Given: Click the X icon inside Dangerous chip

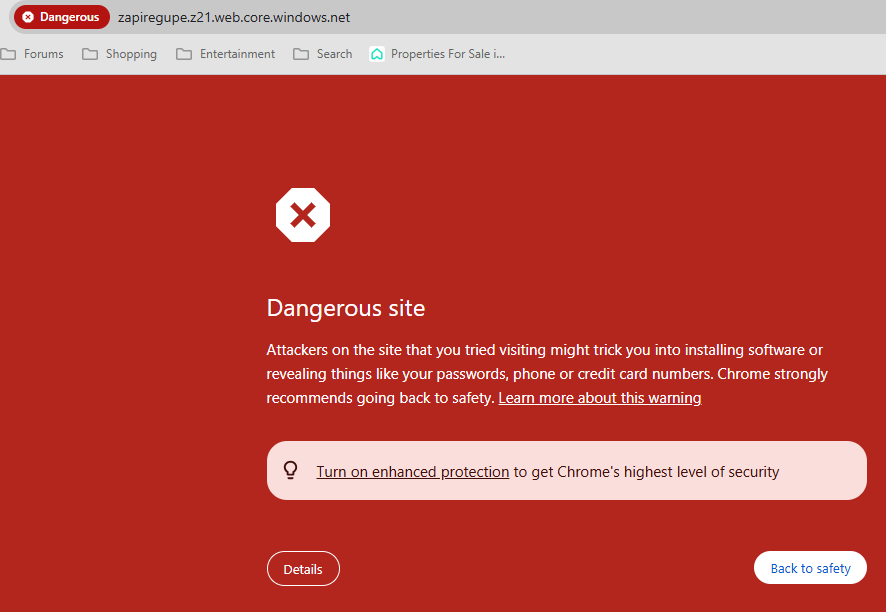Looking at the screenshot, I should (28, 17).
